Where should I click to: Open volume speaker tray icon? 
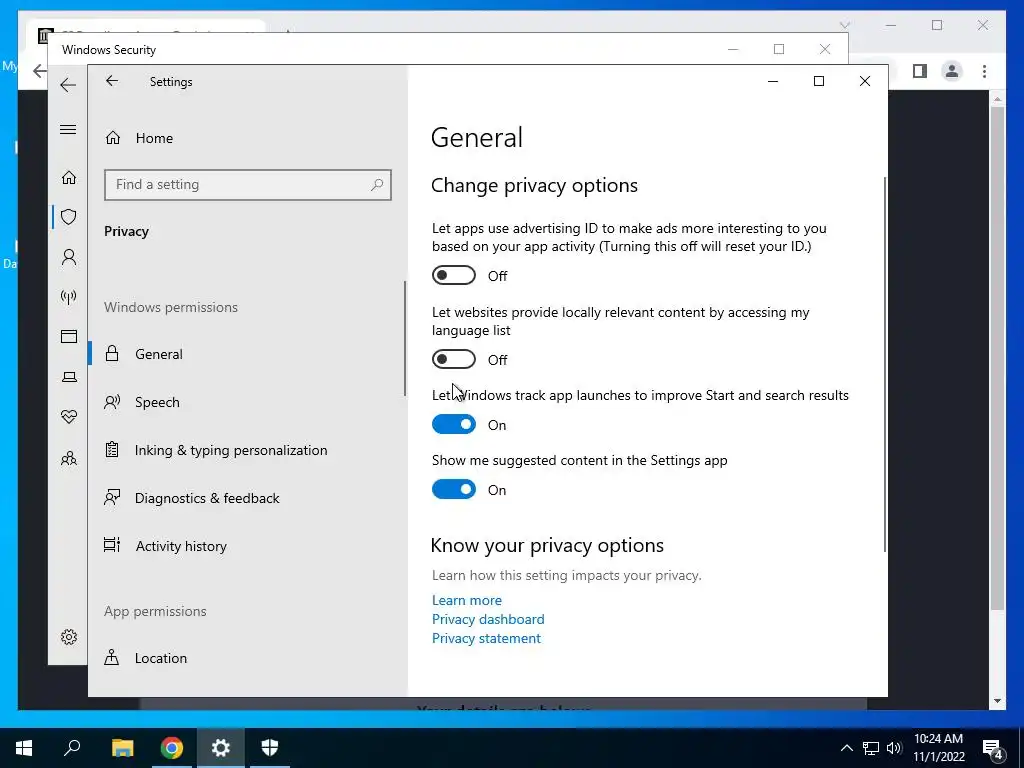pyautogui.click(x=894, y=748)
